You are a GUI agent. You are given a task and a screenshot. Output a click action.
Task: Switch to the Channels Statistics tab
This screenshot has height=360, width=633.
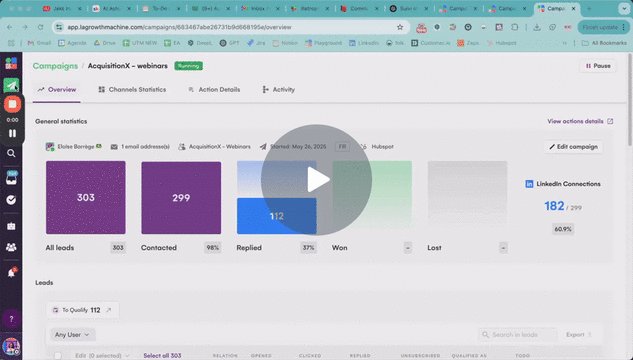(x=132, y=90)
